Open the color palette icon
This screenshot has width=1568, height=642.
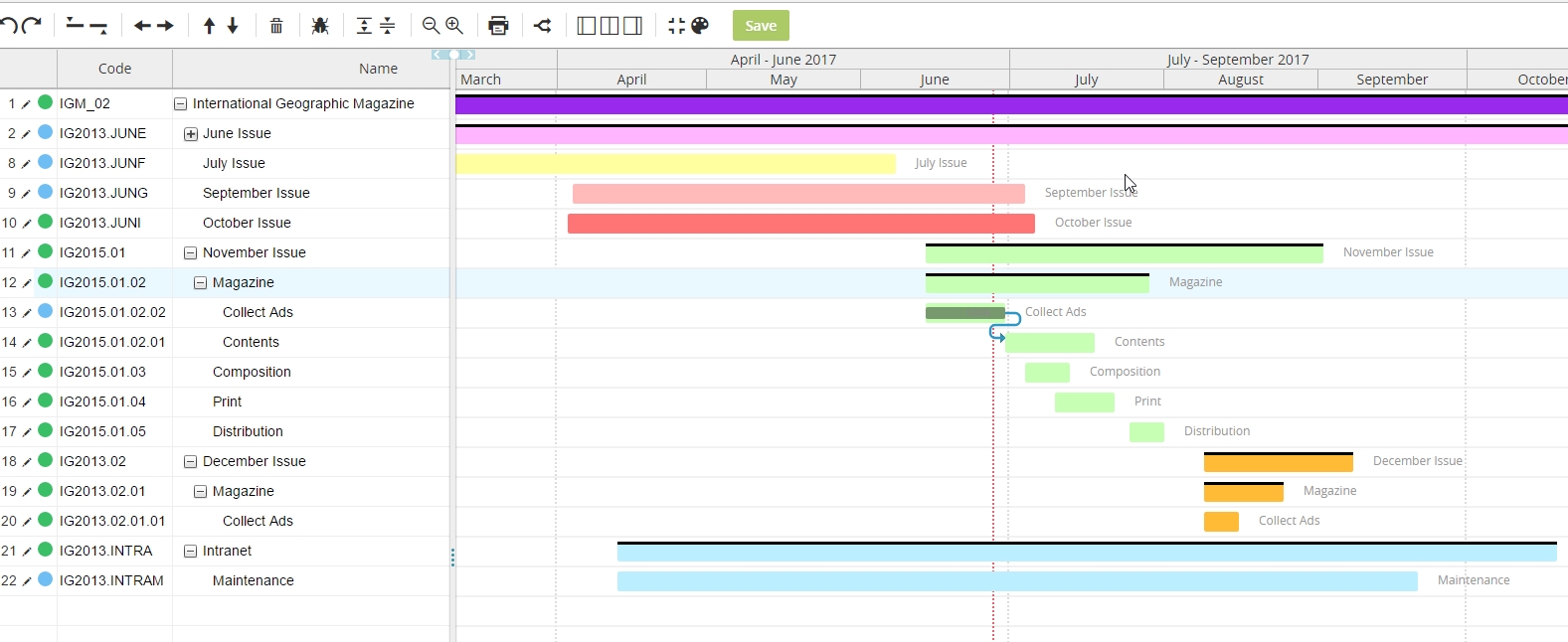(x=700, y=26)
